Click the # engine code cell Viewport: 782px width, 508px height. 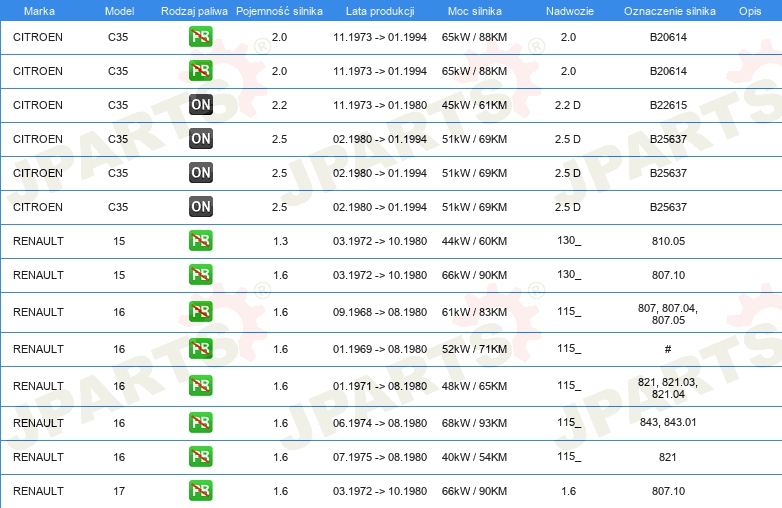coord(668,349)
